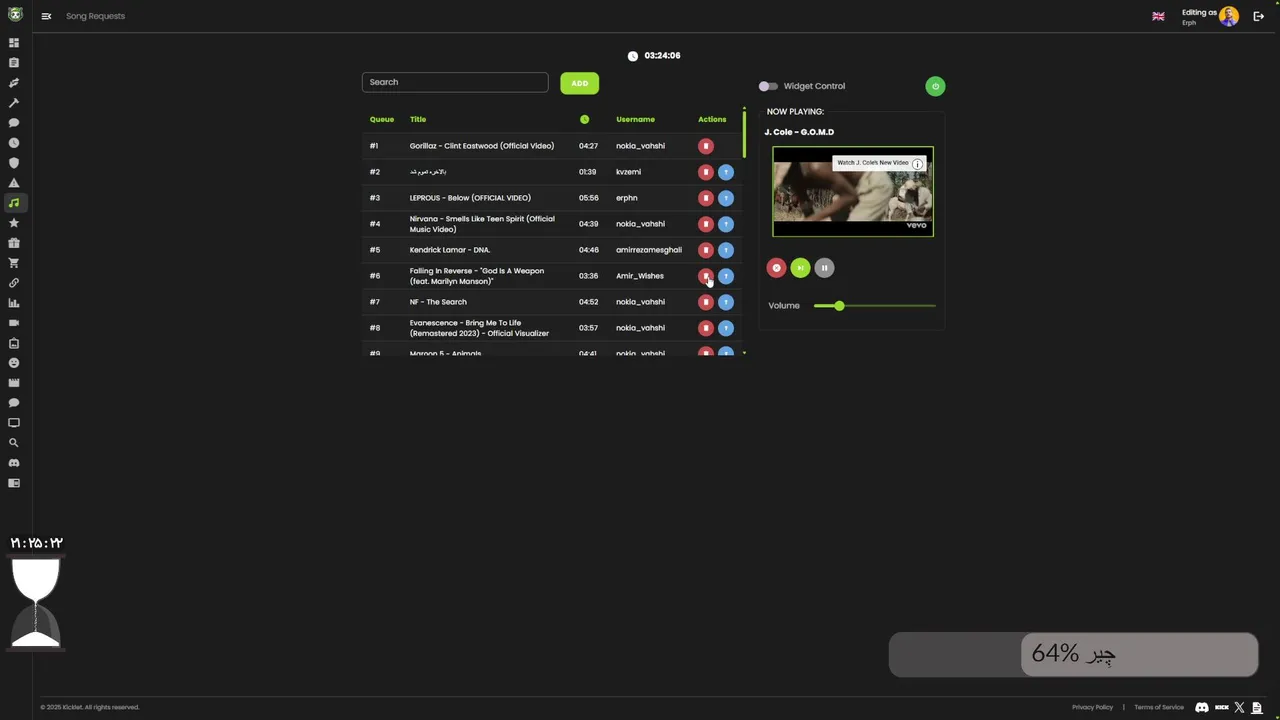Click the hammer moderation icon in sidebar
The width and height of the screenshot is (1280, 720).
click(14, 103)
